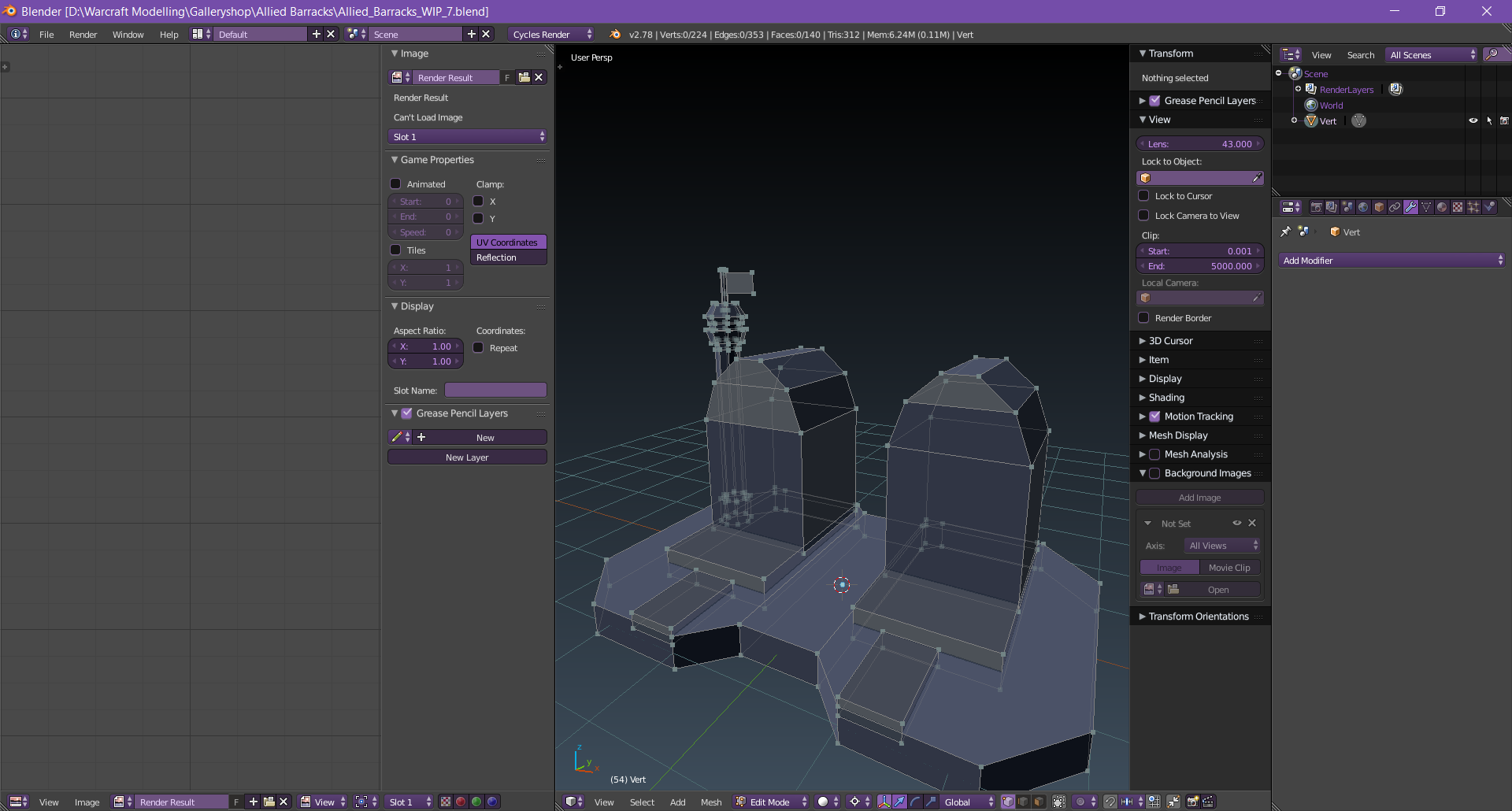Open the Add Modifier dropdown
Viewport: 1512px width, 811px height.
pos(1392,260)
